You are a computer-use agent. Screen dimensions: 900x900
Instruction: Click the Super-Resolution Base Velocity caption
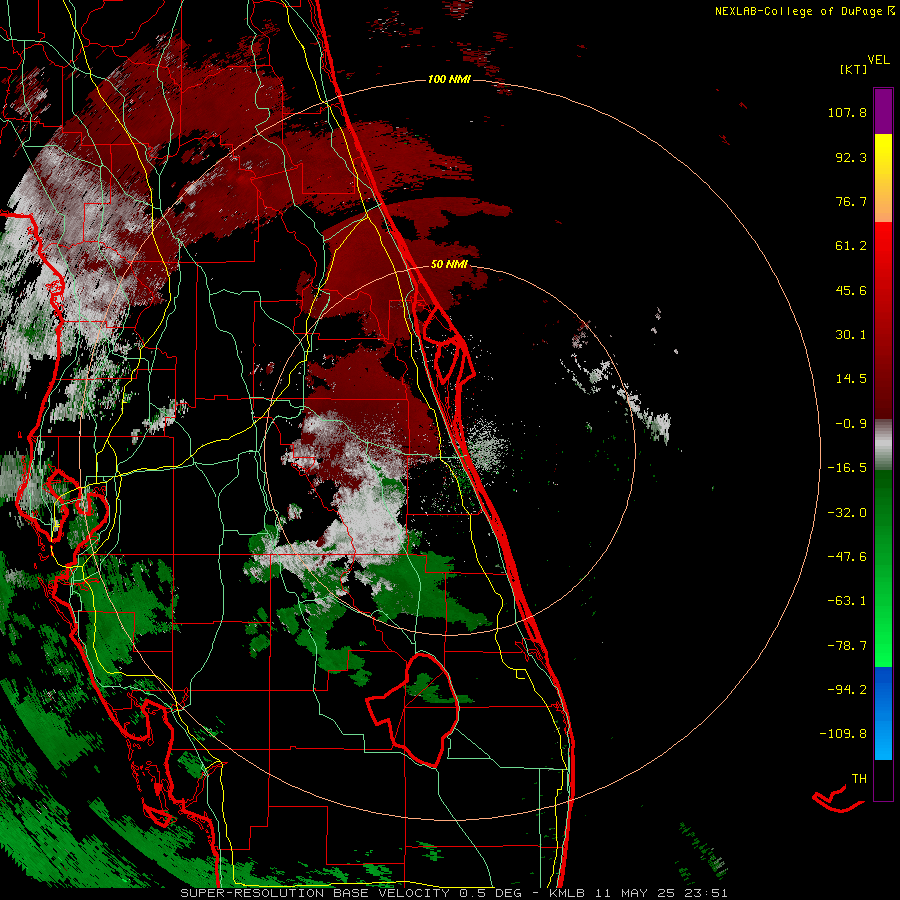454,893
